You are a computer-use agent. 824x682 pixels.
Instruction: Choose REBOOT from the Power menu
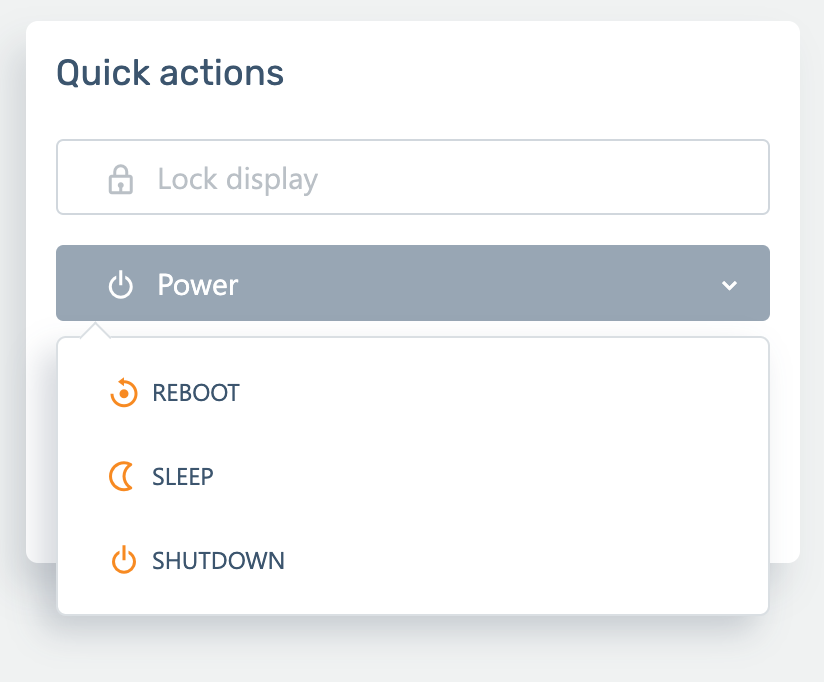(196, 393)
